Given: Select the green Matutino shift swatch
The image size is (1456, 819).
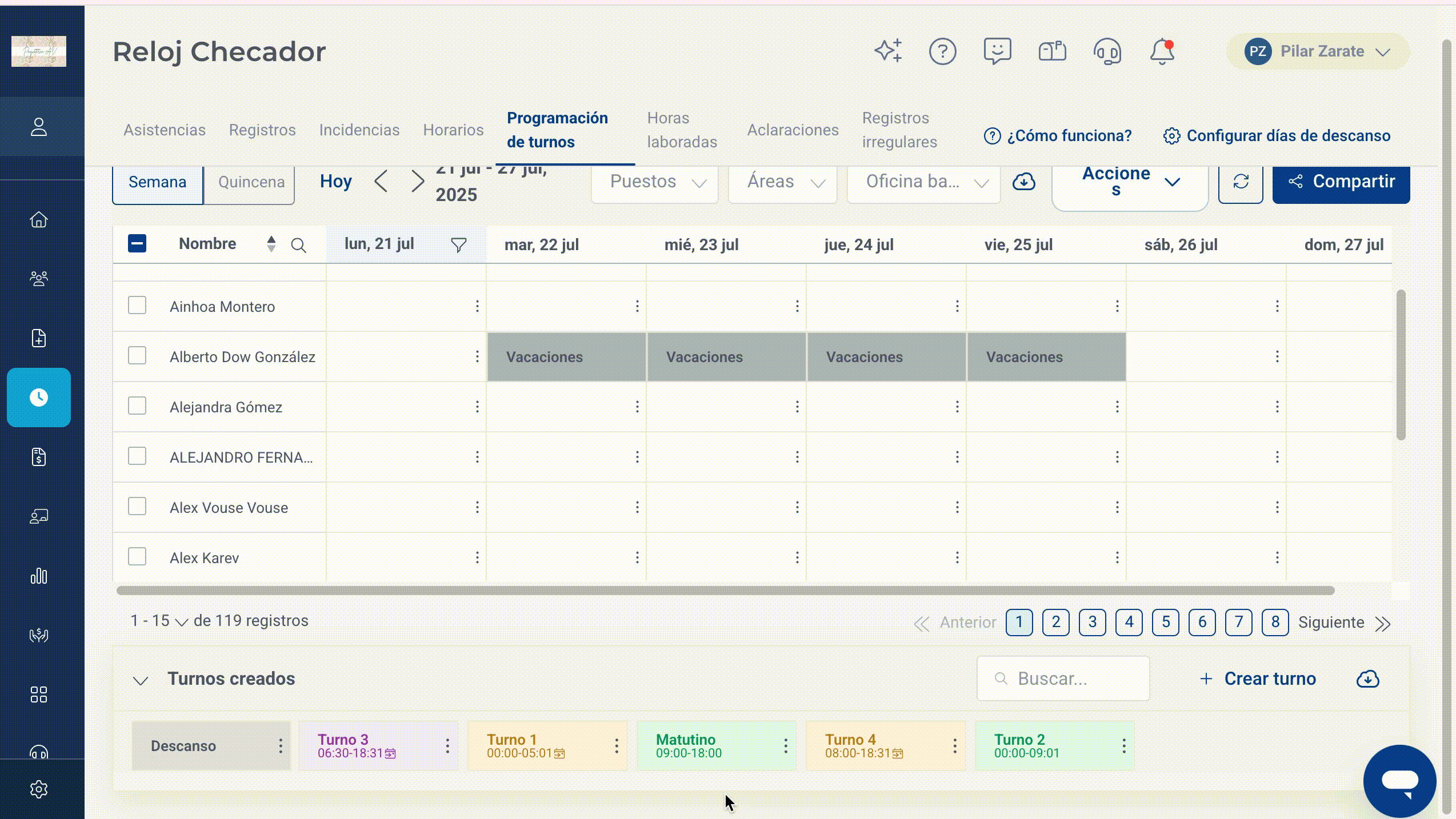Looking at the screenshot, I should click(716, 745).
